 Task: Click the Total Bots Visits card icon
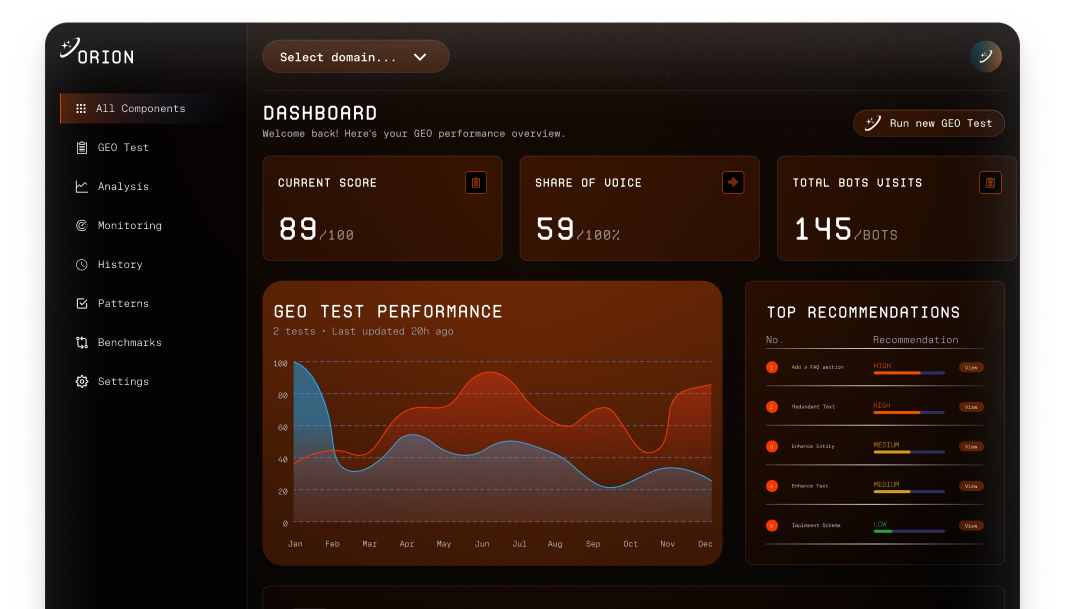coord(990,183)
